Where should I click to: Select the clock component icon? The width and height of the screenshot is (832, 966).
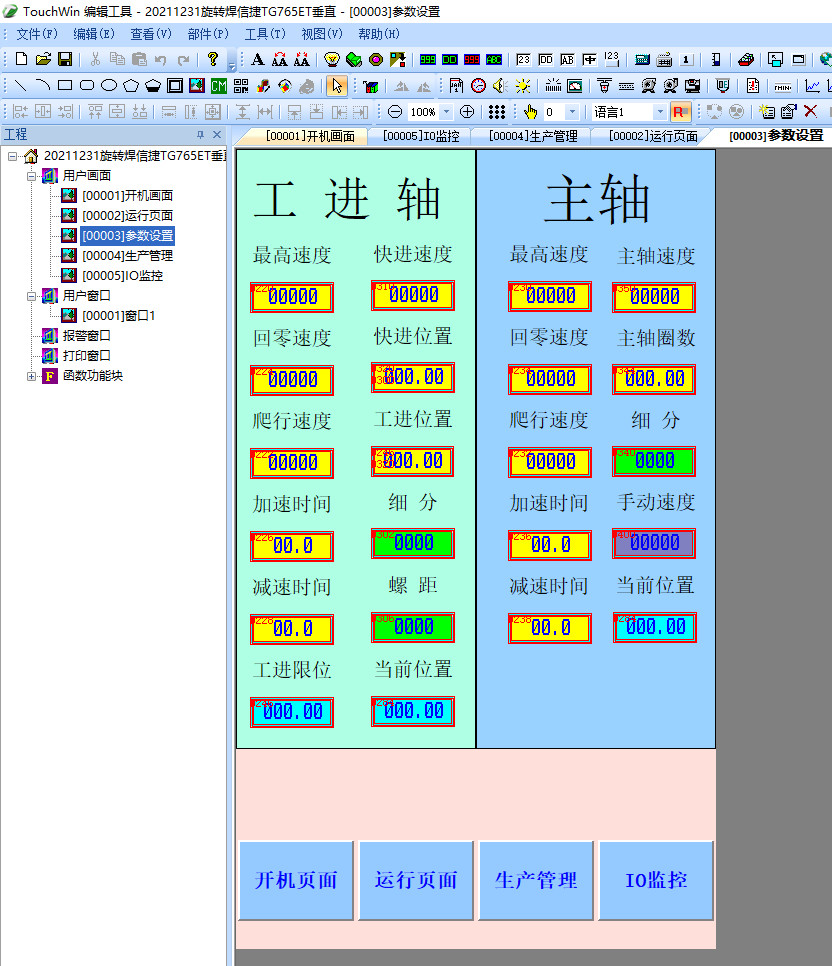click(x=478, y=86)
